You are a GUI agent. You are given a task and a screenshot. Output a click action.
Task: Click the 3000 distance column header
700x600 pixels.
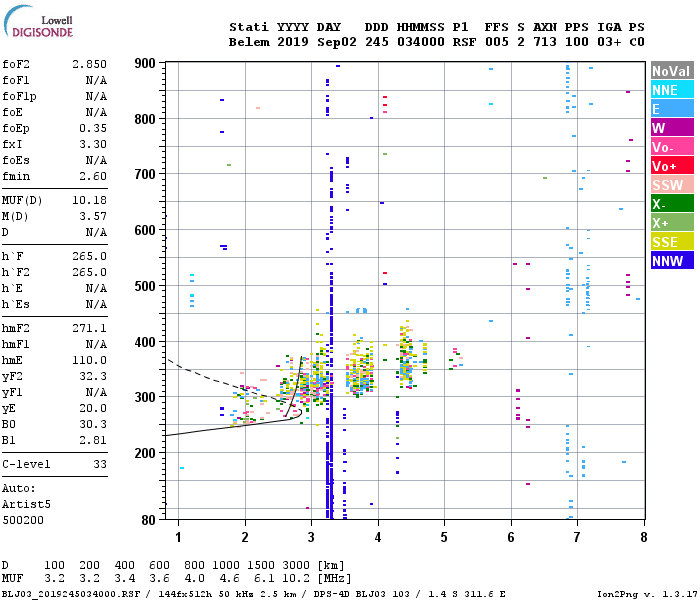pos(296,566)
